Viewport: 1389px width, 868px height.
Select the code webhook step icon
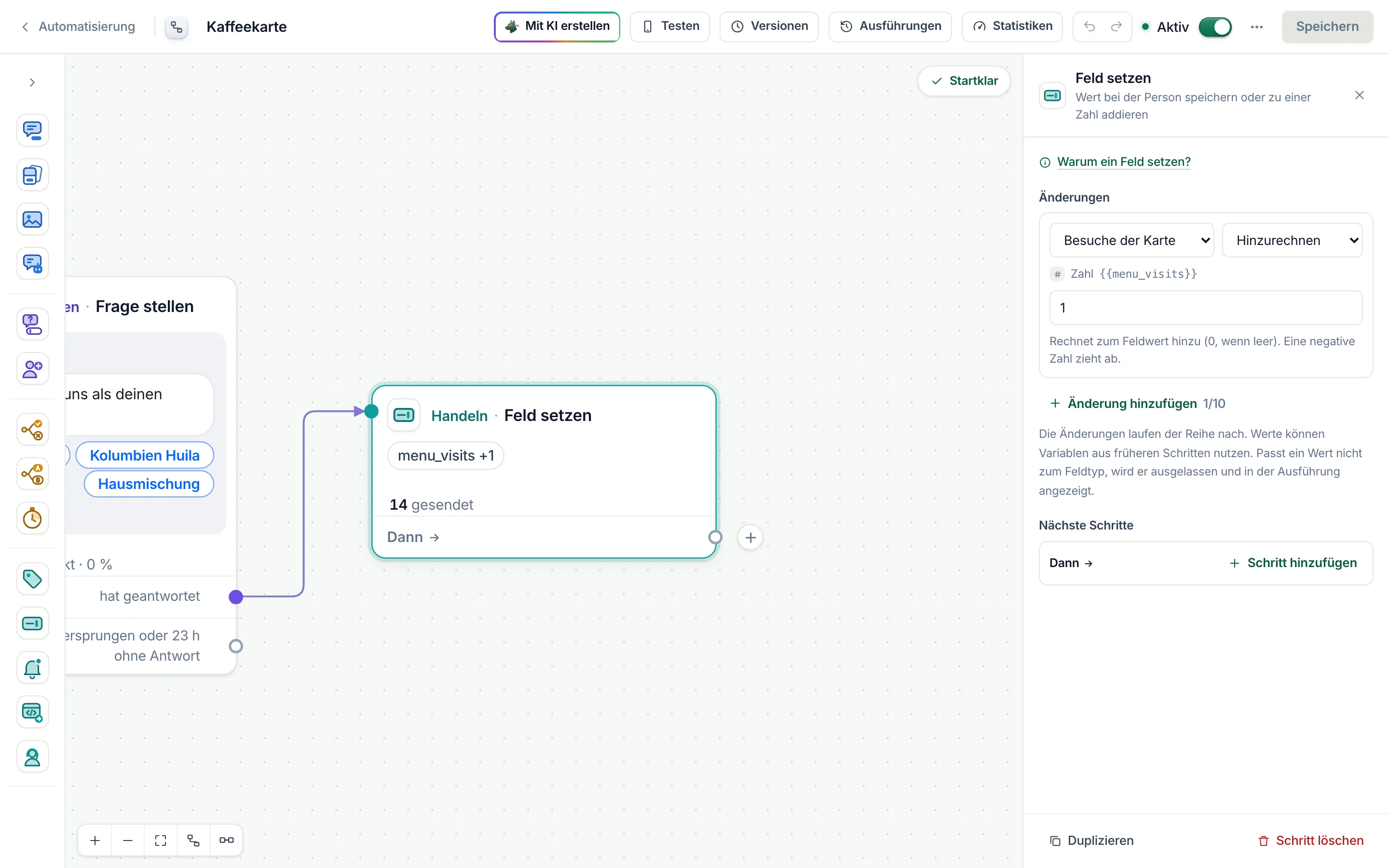pos(32,712)
